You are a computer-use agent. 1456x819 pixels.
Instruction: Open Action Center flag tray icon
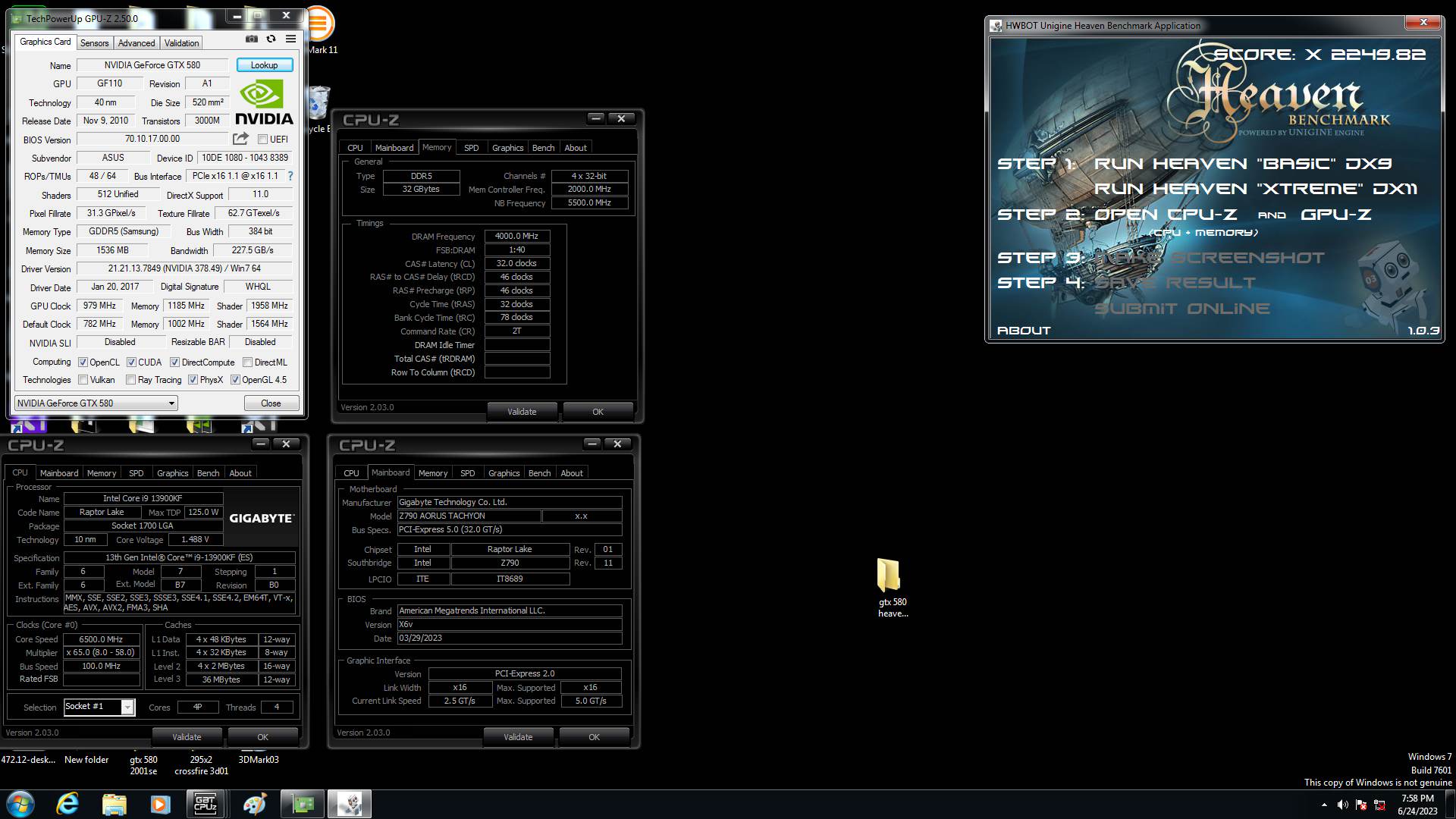tap(1361, 805)
